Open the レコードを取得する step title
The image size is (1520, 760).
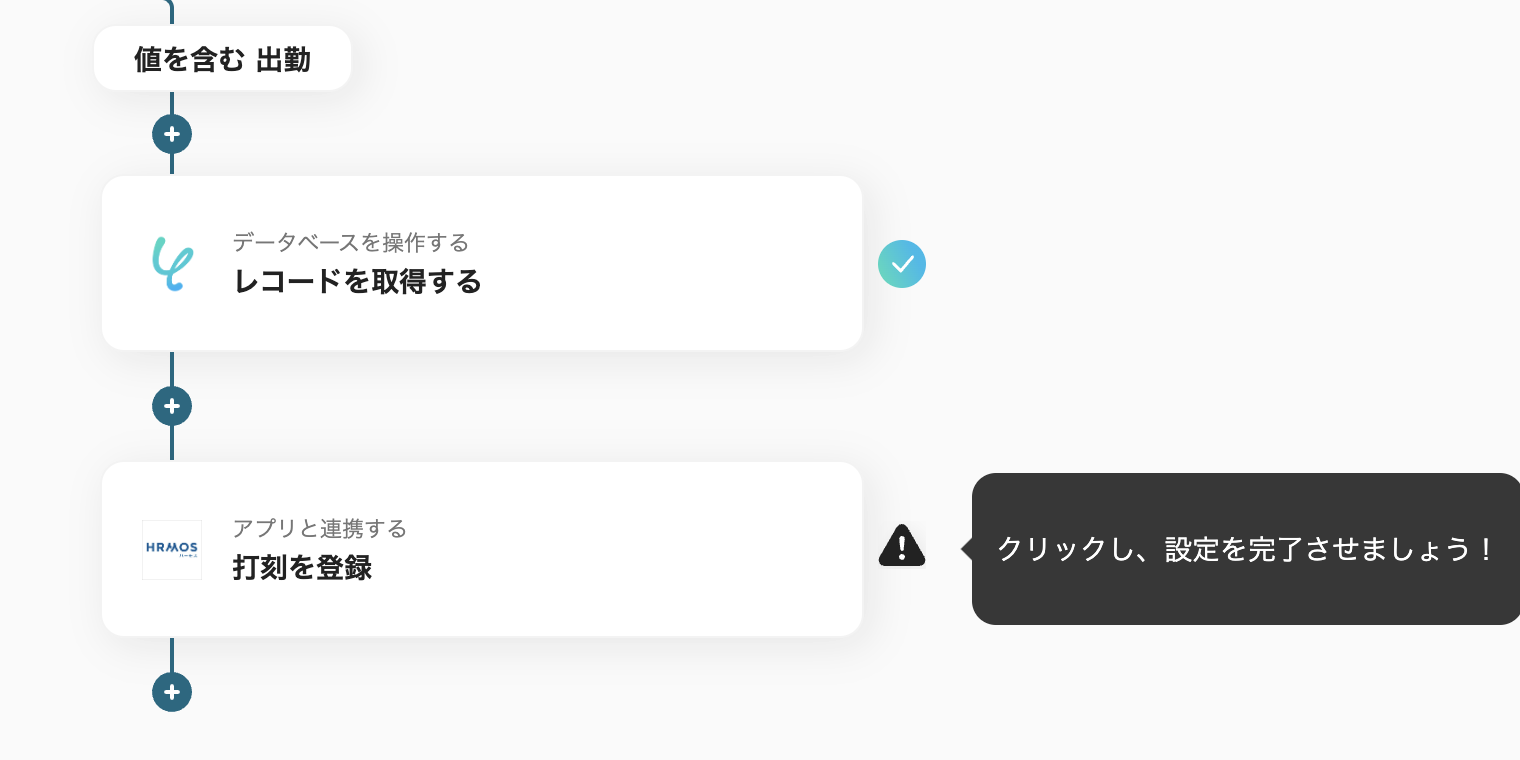(357, 283)
